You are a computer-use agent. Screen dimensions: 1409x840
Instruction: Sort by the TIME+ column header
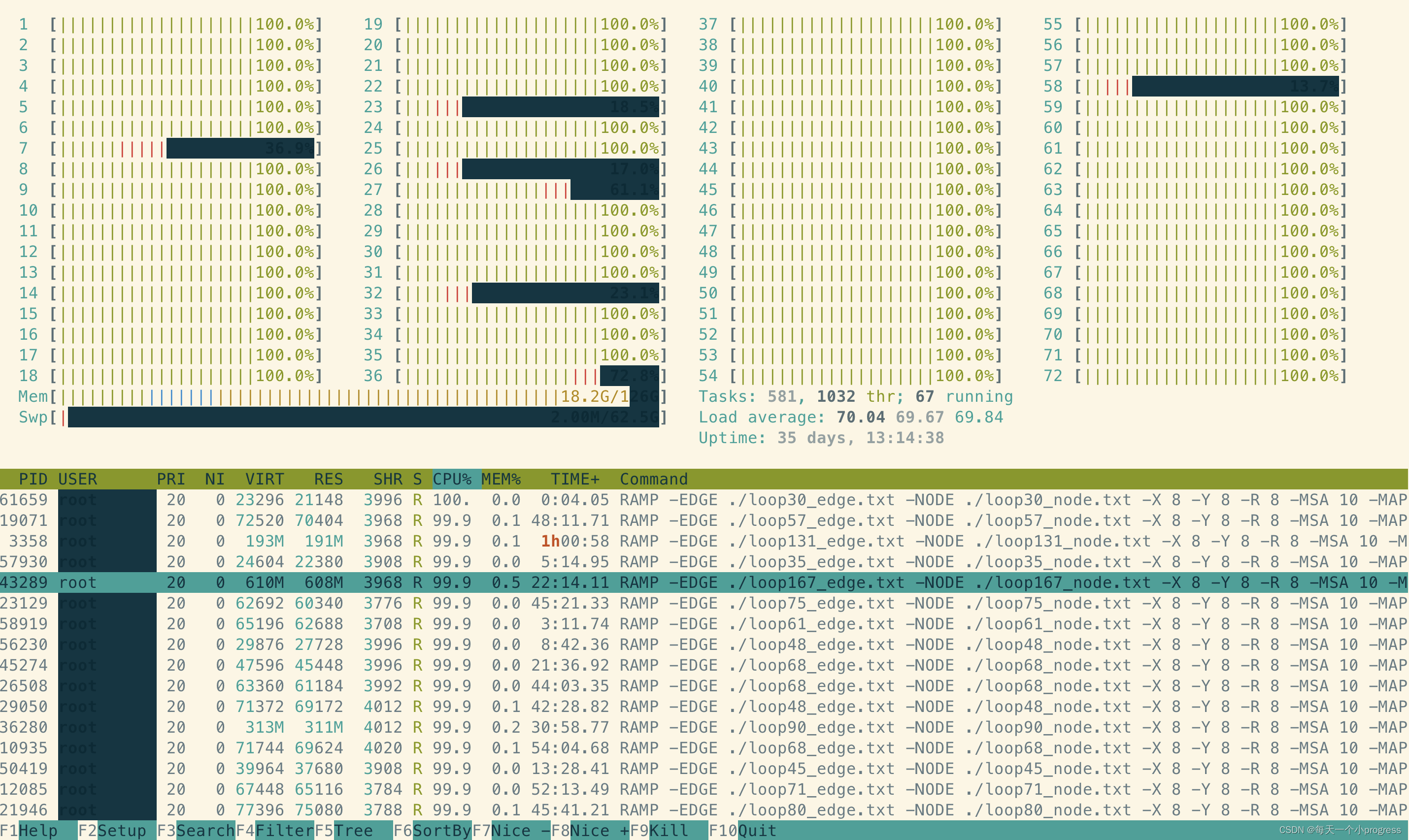(575, 479)
